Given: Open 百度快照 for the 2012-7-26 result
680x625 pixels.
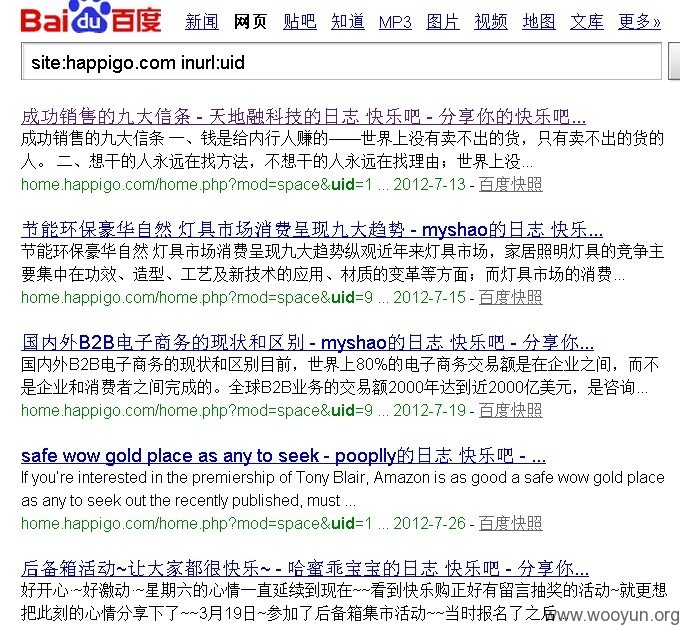Looking at the screenshot, I should coord(510,524).
